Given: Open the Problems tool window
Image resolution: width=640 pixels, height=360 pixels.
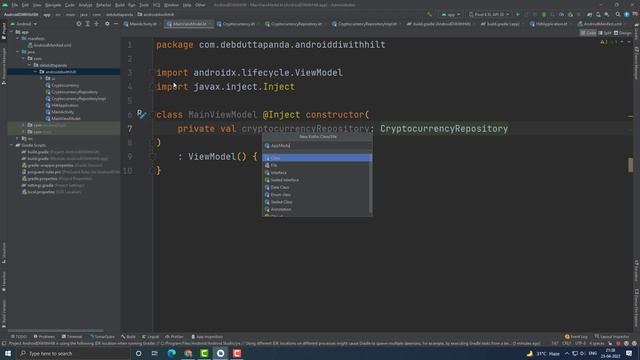Looking at the screenshot, I should (x=44, y=337).
